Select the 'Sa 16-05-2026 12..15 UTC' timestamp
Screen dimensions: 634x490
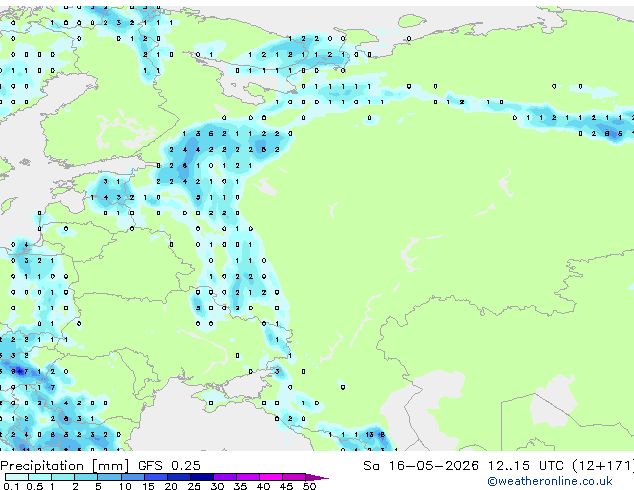click(463, 466)
